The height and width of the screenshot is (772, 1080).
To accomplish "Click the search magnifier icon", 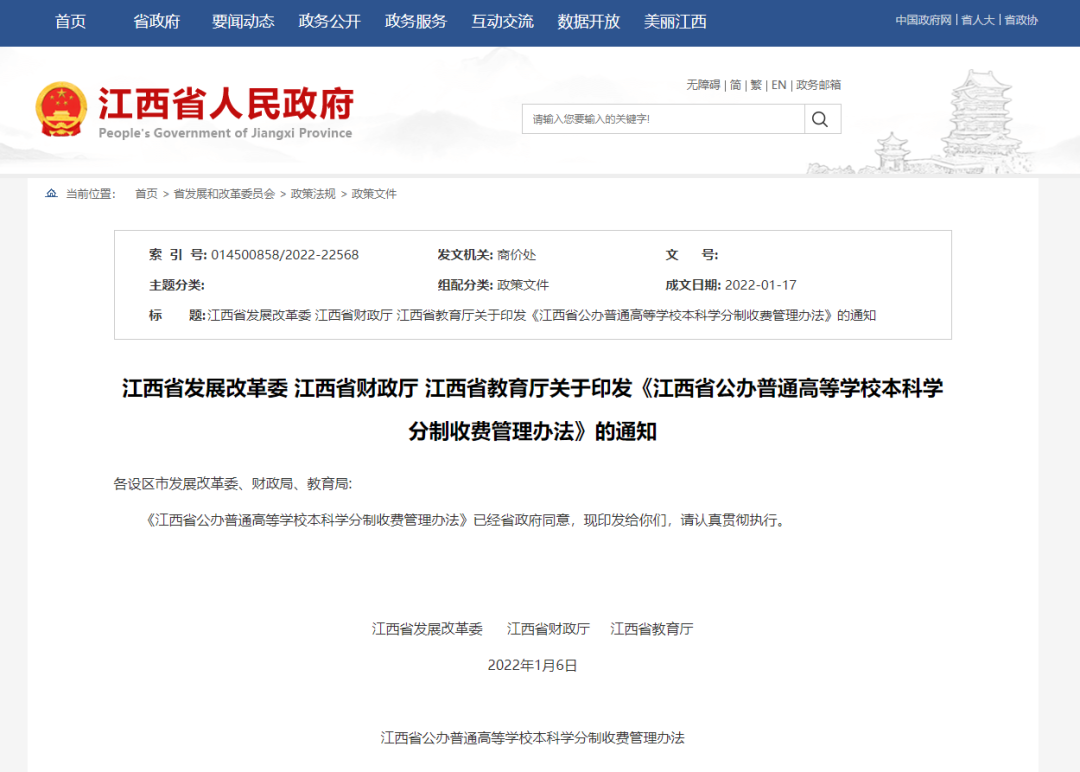I will [820, 118].
